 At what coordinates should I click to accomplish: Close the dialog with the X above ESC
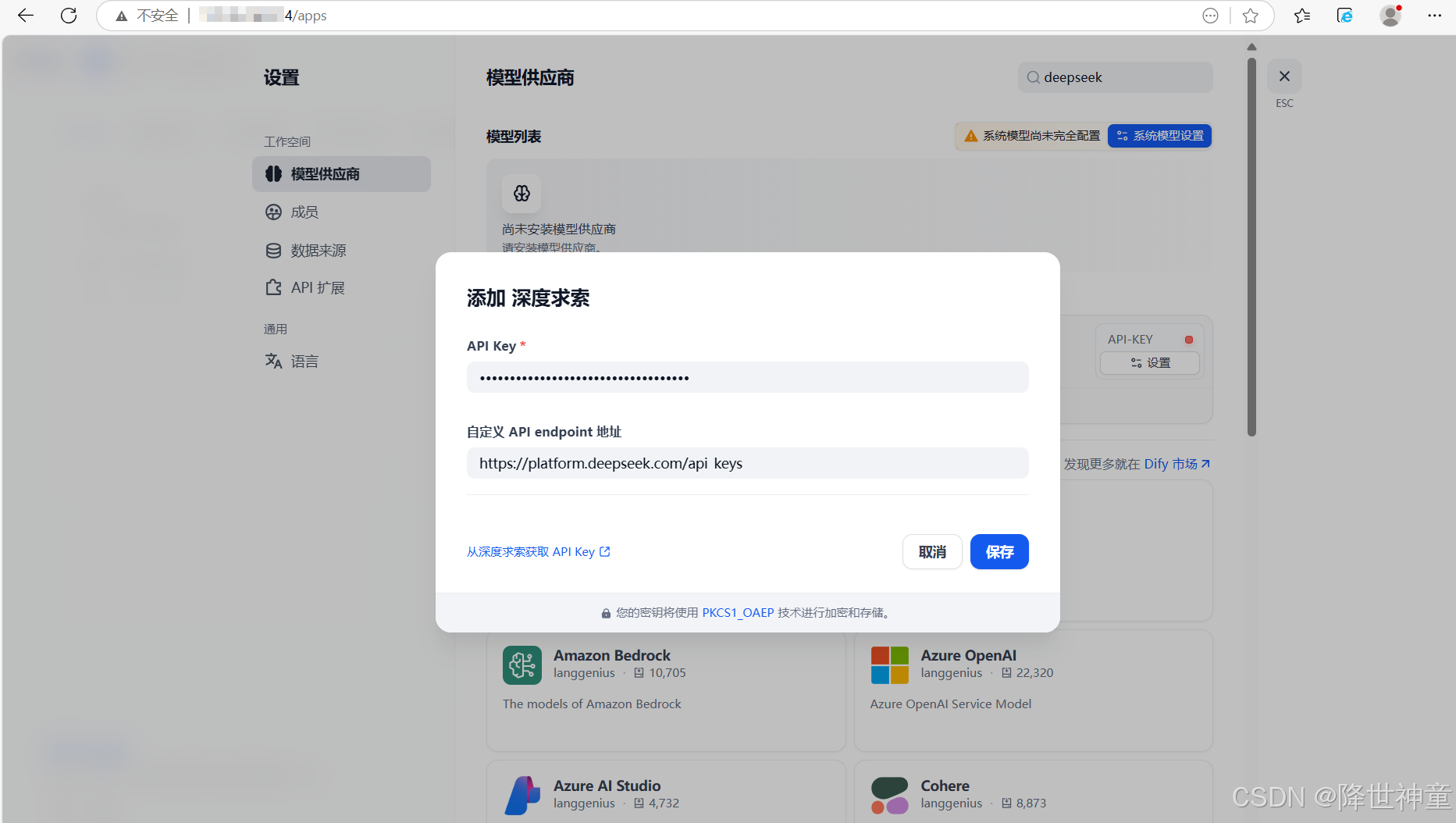[1284, 76]
